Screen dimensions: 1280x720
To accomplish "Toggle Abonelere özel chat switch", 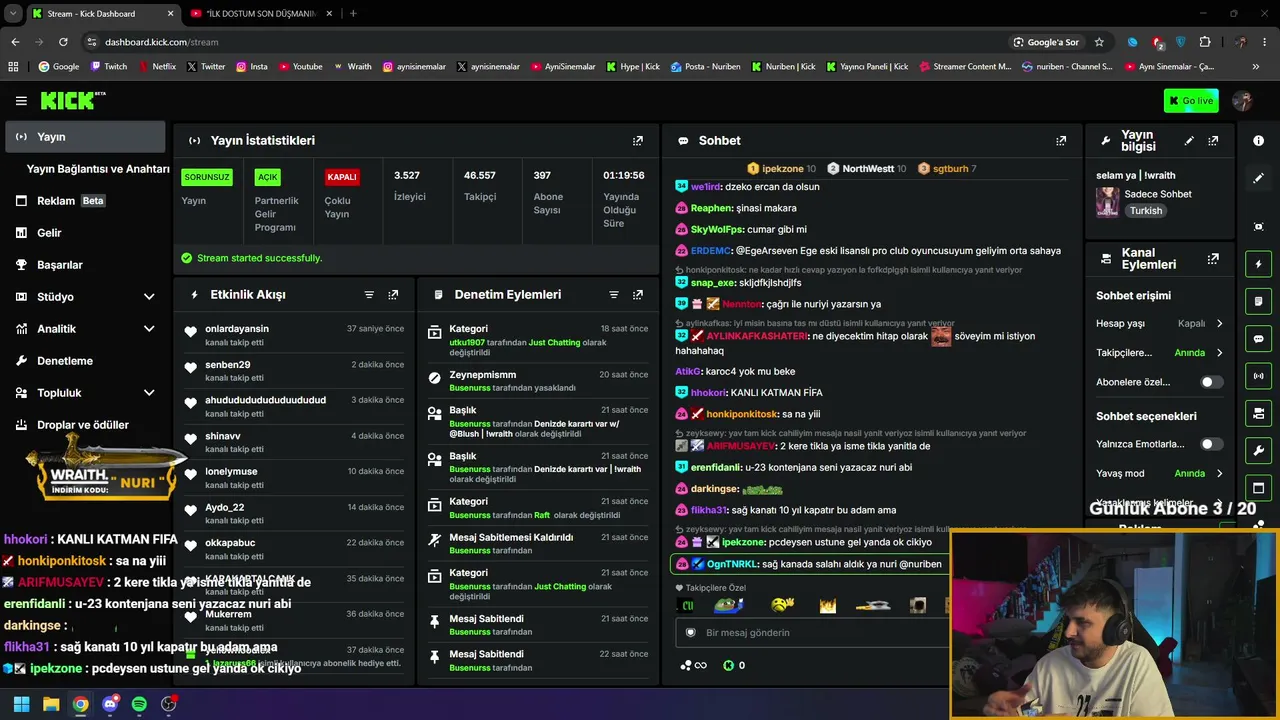I will tap(1210, 382).
